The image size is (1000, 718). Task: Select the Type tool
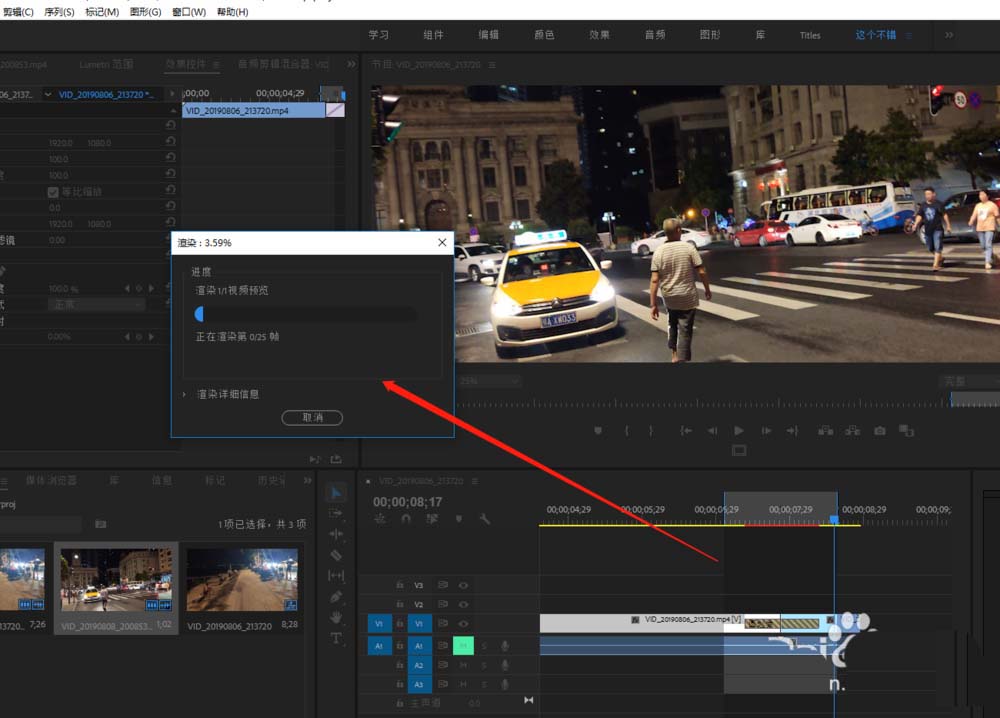(336, 639)
